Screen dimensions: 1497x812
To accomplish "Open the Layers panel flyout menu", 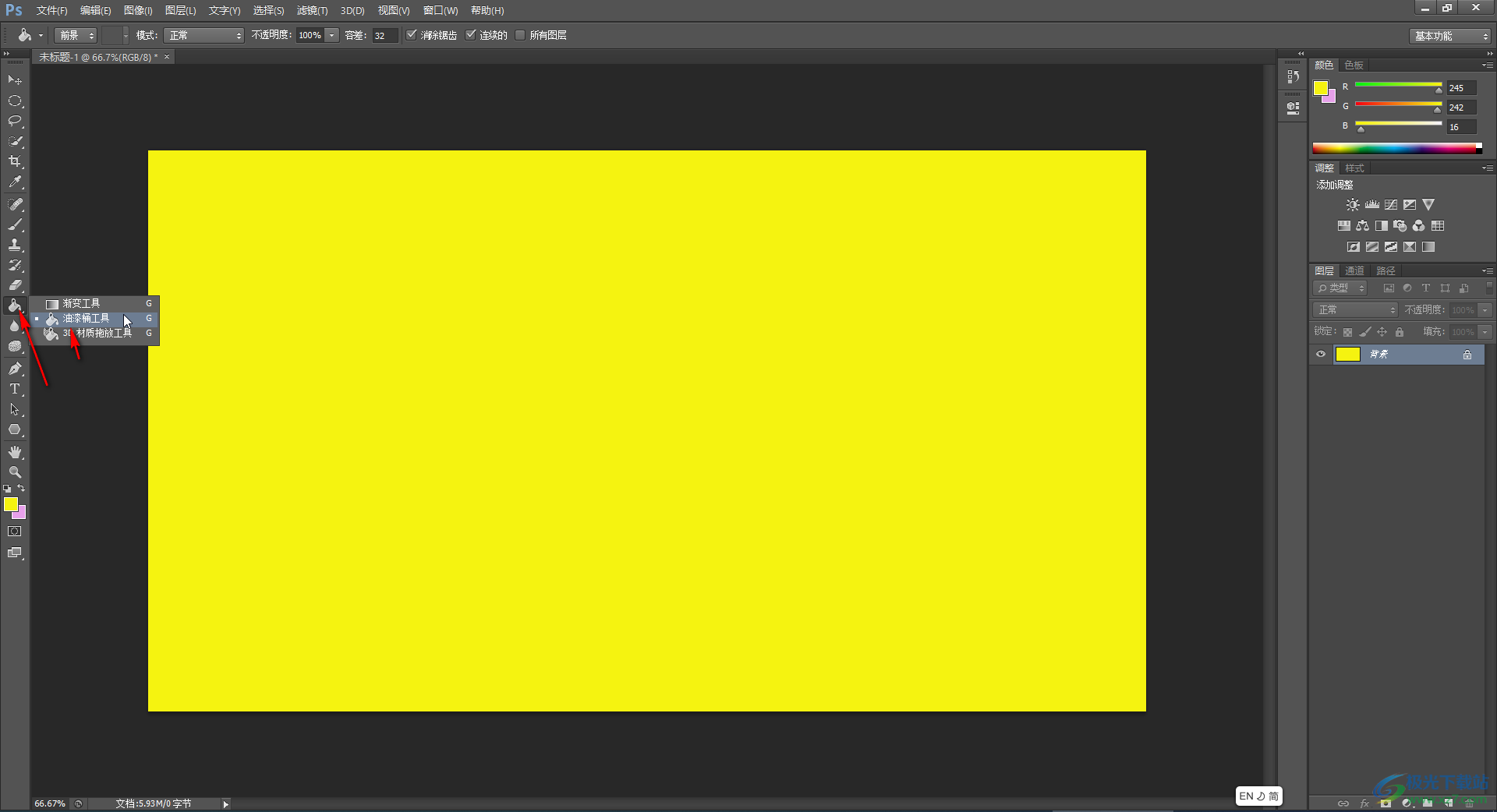I will tap(1488, 270).
